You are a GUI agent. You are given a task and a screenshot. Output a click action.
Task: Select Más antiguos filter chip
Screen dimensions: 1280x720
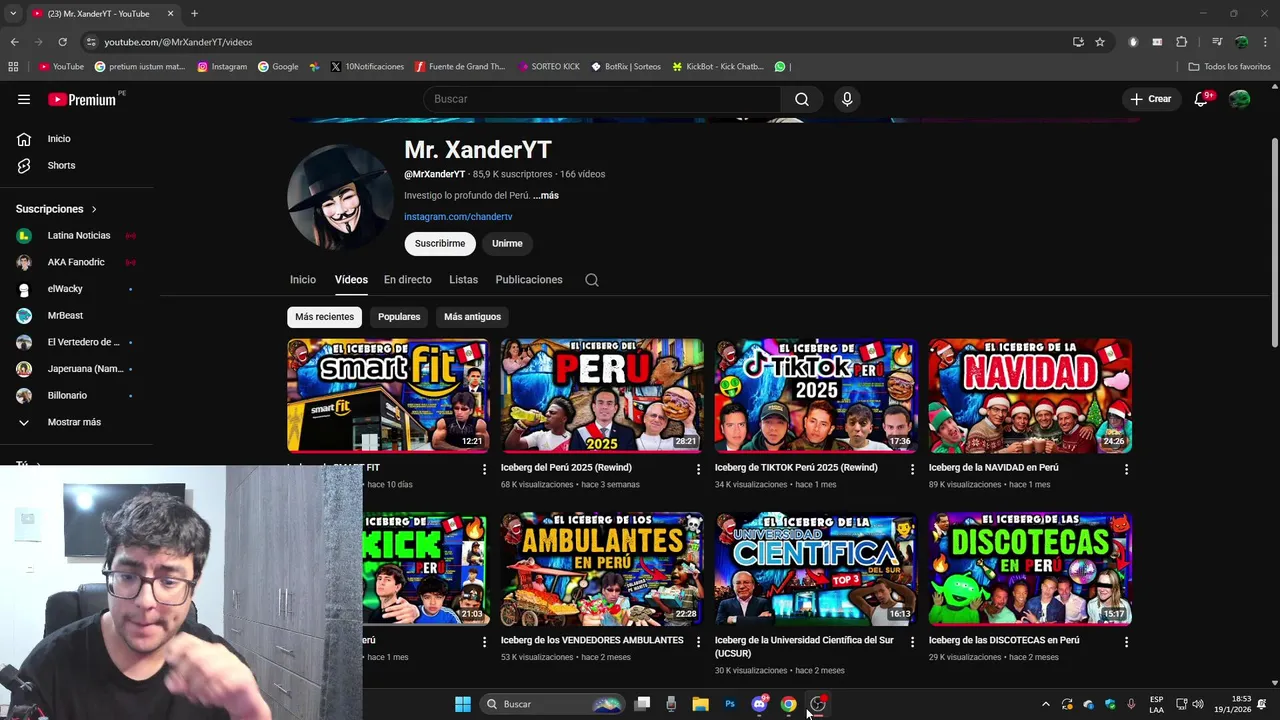coord(472,317)
